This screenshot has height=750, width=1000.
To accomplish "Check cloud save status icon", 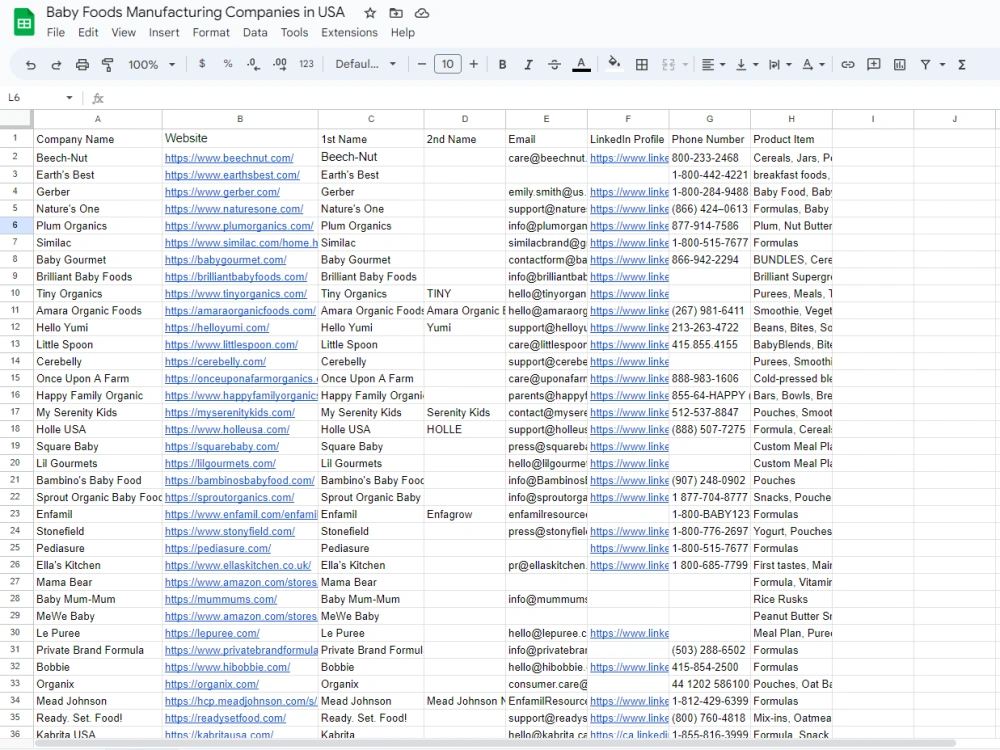I will tap(422, 13).
